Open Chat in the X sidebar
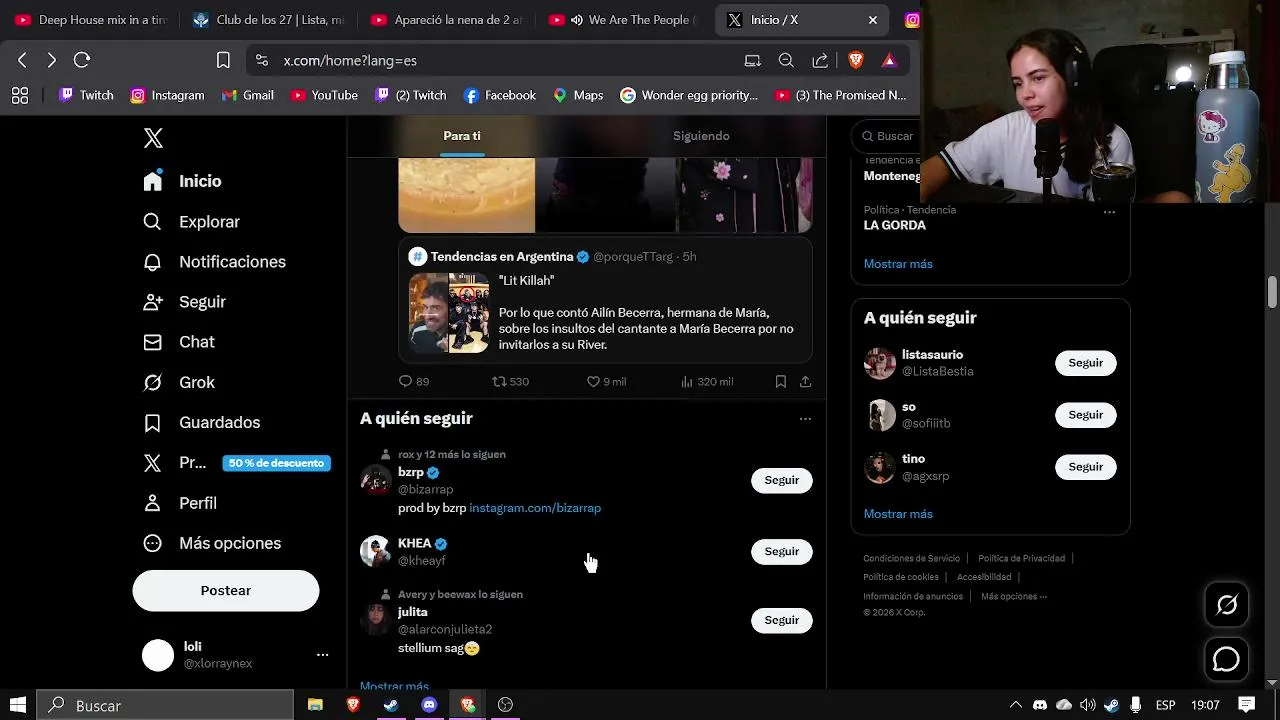1280x720 pixels. (x=179, y=342)
